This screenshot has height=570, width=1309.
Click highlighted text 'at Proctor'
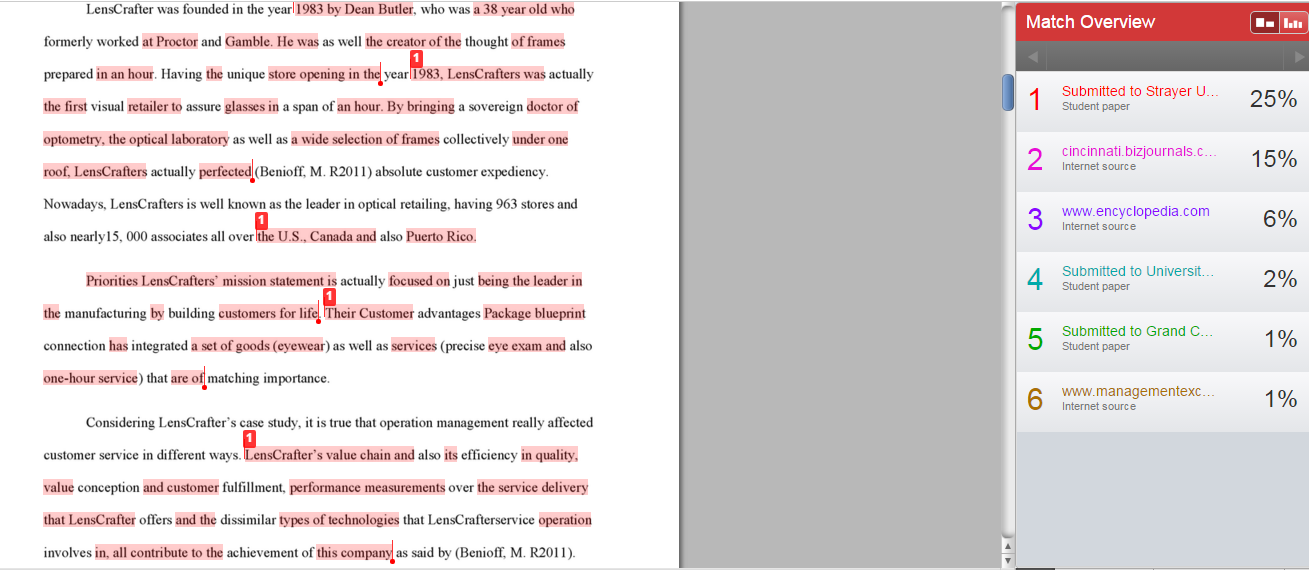tap(170, 42)
